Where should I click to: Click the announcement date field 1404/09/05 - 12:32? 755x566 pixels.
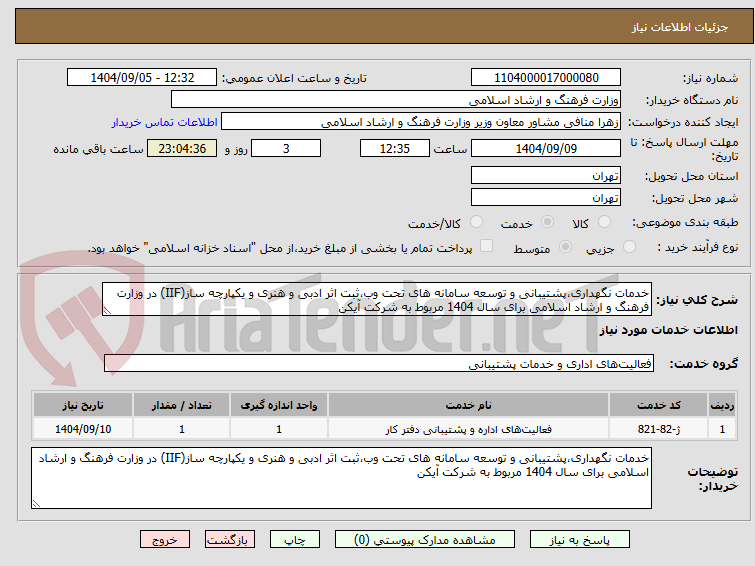[x=142, y=77]
